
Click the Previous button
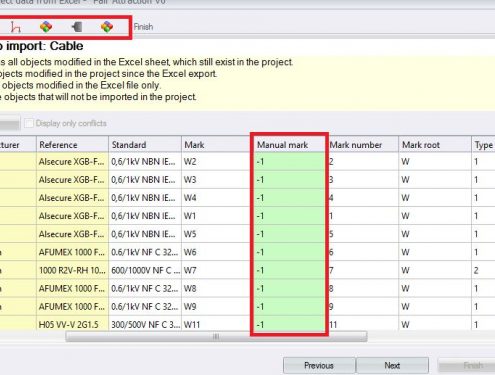tap(319, 366)
